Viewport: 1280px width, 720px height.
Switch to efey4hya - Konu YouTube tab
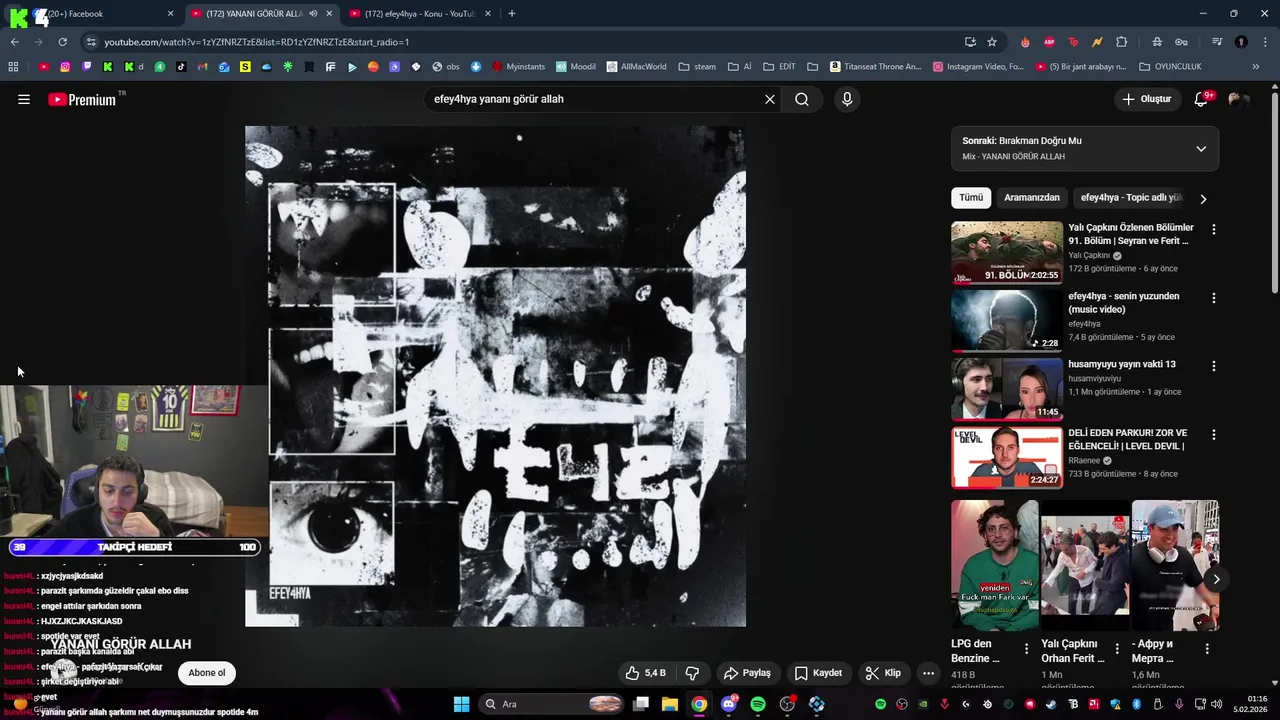pos(420,14)
